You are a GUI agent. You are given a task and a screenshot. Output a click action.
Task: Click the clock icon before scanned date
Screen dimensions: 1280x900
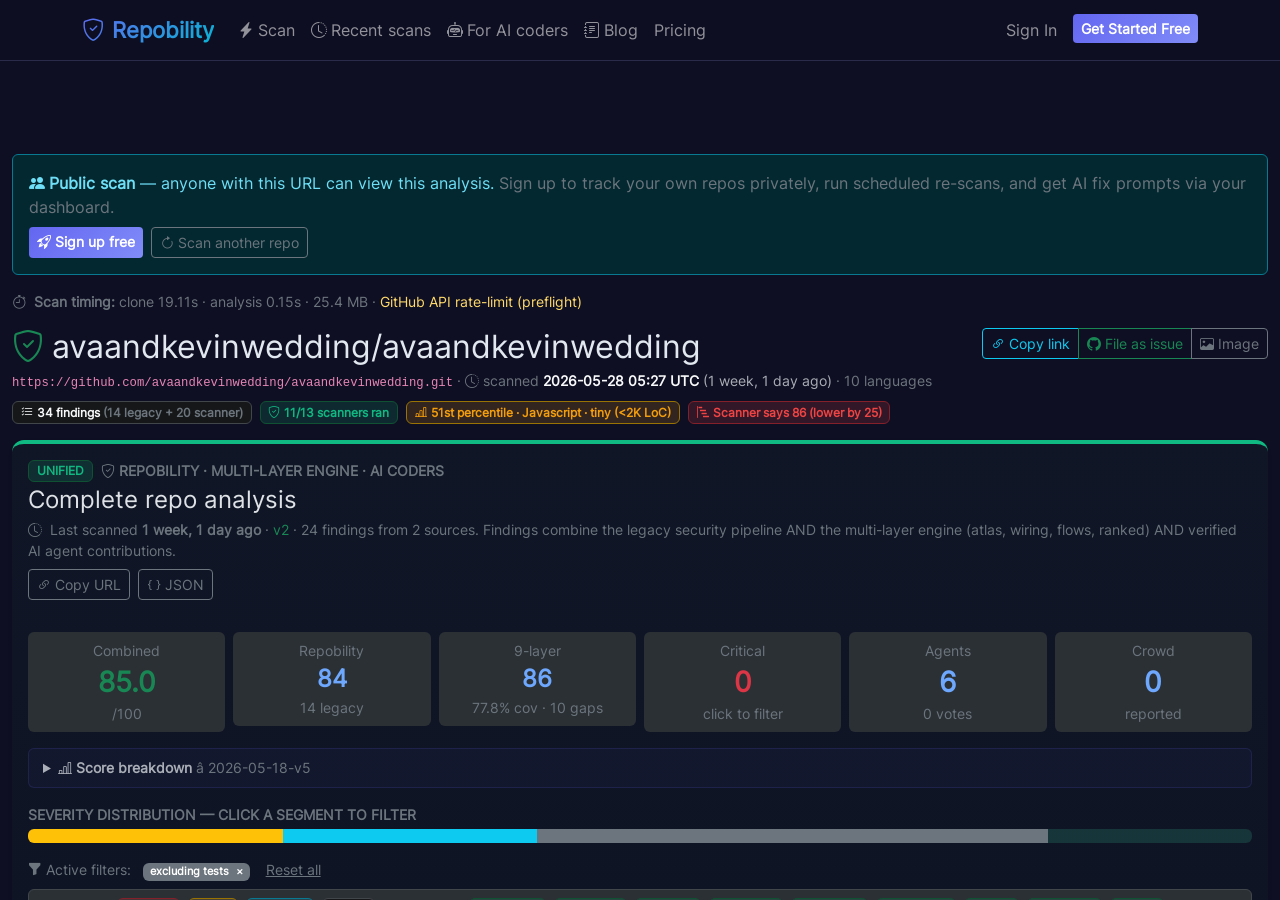click(472, 381)
